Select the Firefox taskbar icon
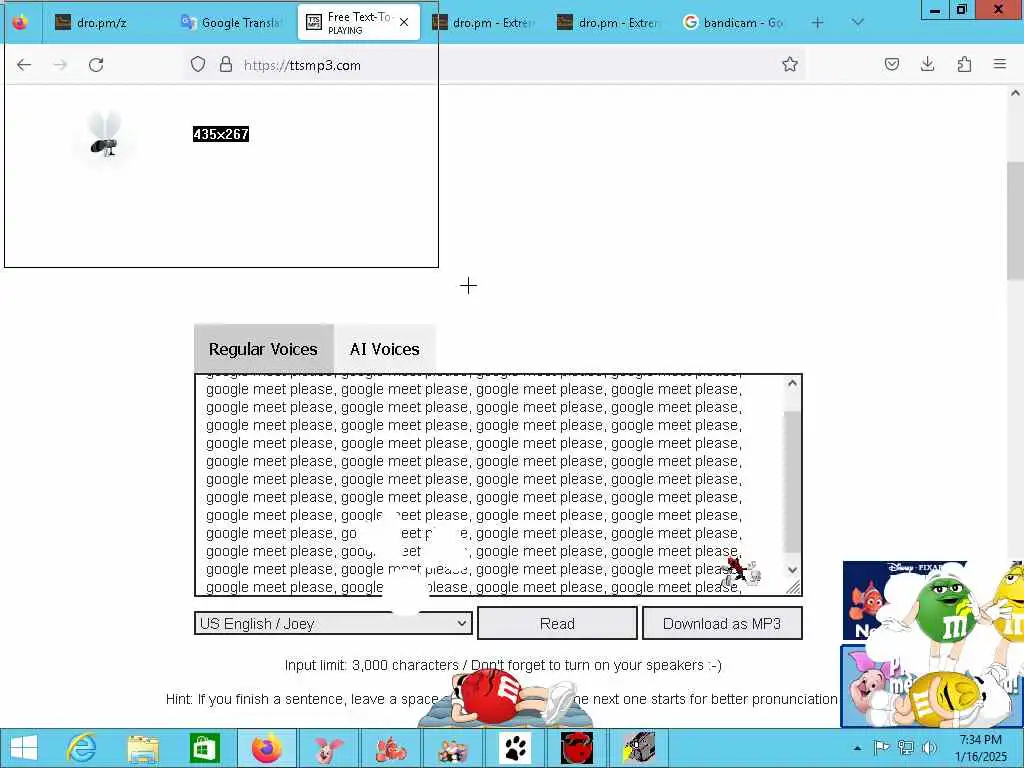The height and width of the screenshot is (768, 1024). pyautogui.click(x=266, y=748)
